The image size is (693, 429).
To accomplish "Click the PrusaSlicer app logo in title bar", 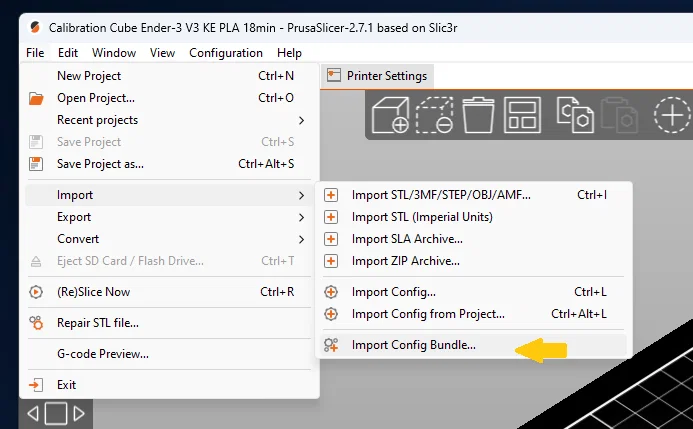I will (x=34, y=27).
